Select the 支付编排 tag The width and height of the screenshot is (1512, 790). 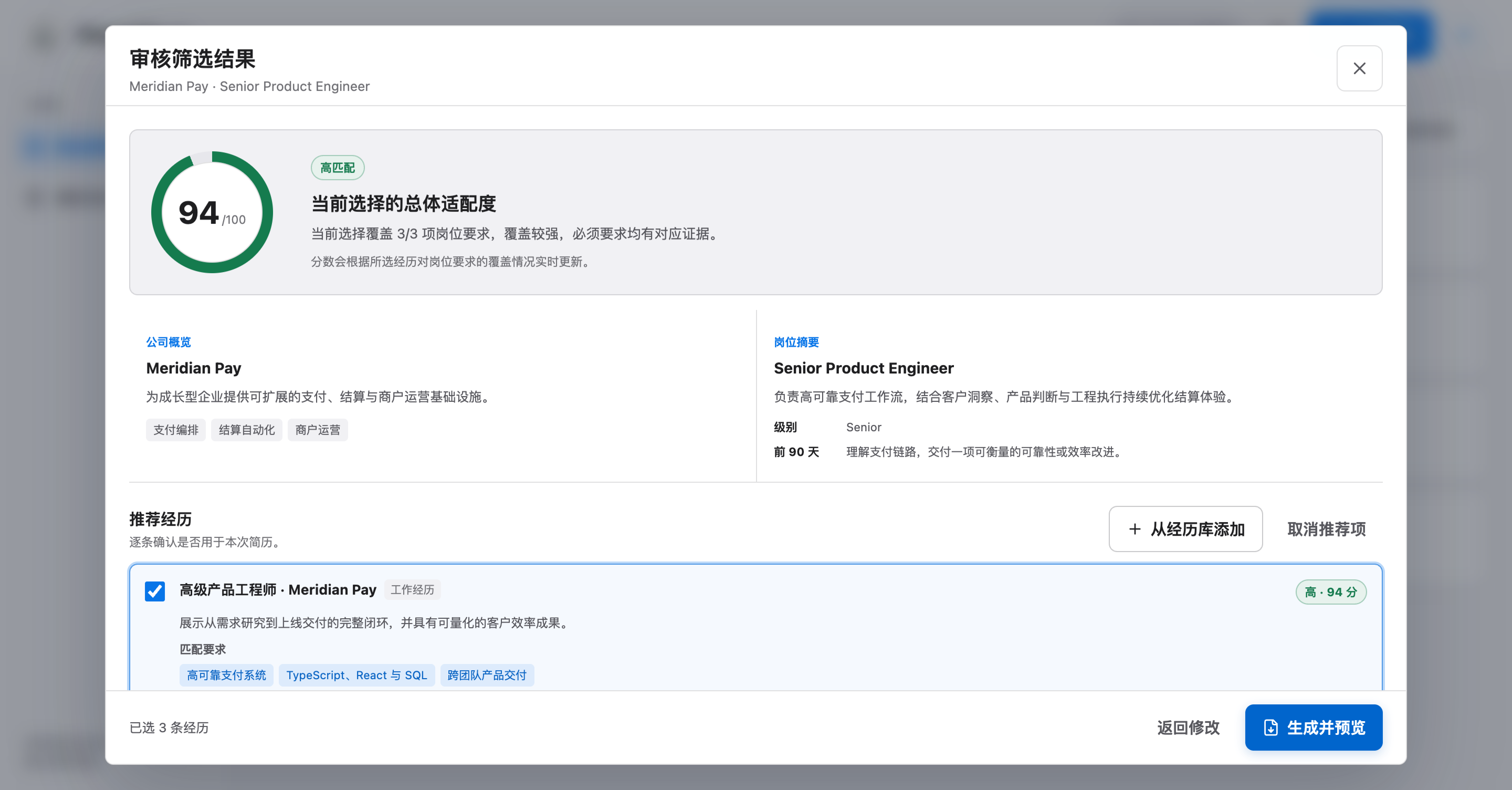click(175, 430)
